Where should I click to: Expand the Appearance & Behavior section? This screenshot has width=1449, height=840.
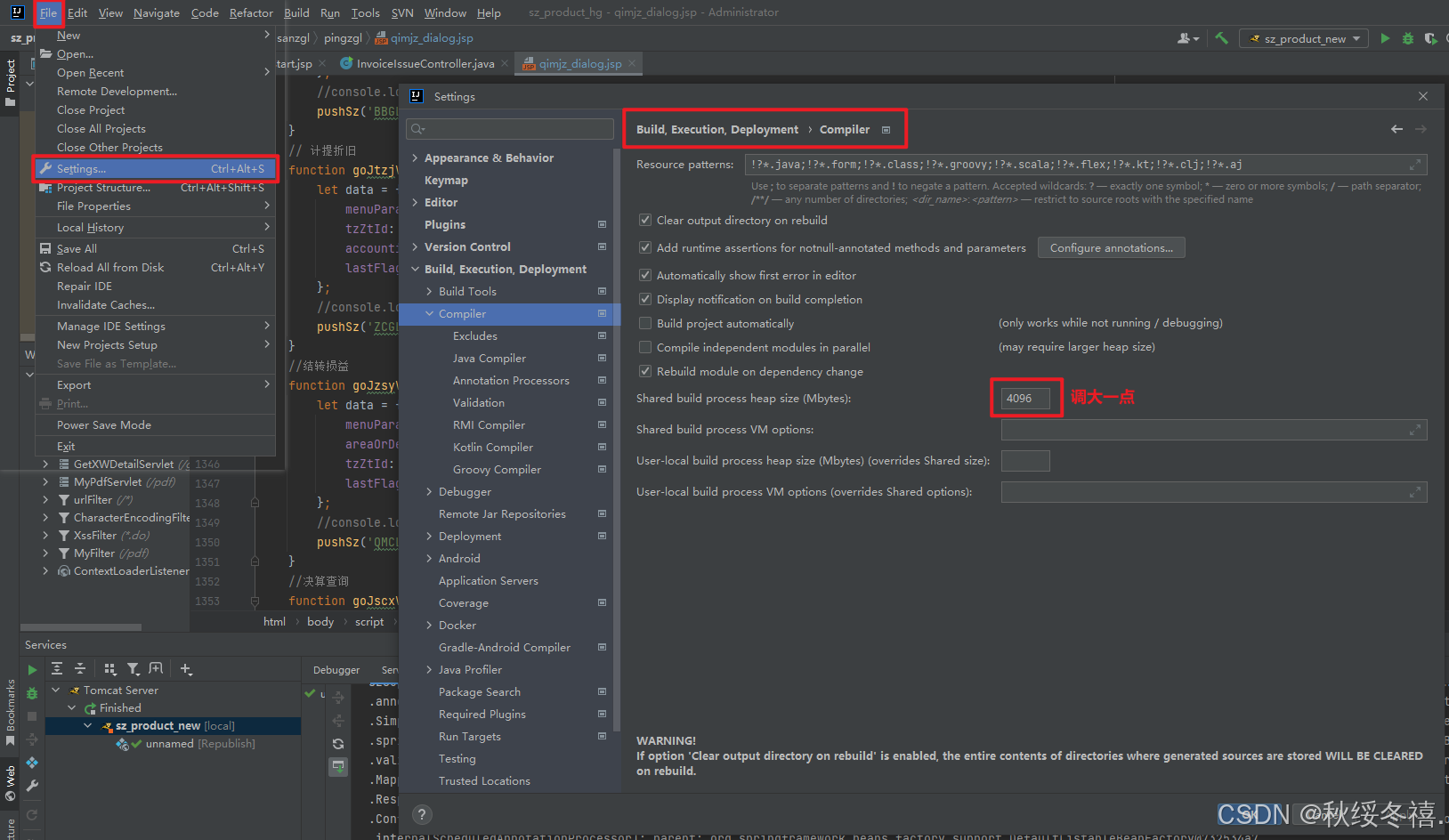(x=416, y=157)
